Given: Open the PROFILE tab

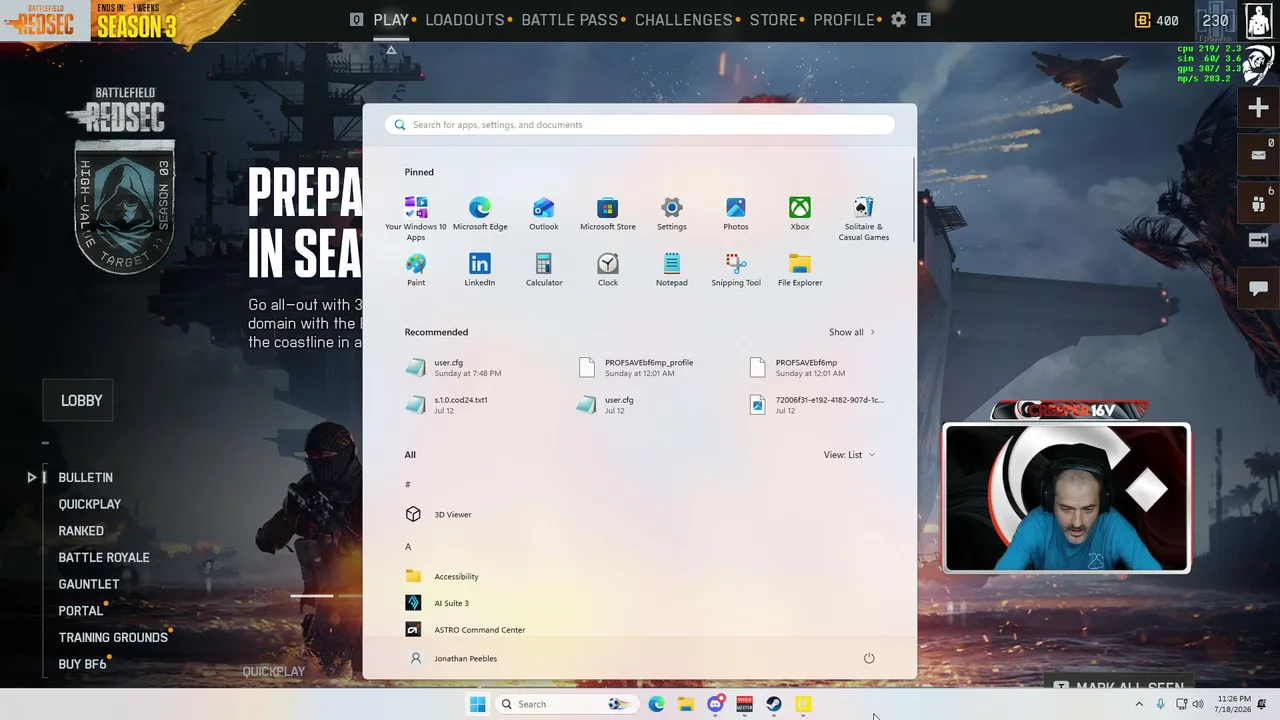Looking at the screenshot, I should (x=844, y=20).
